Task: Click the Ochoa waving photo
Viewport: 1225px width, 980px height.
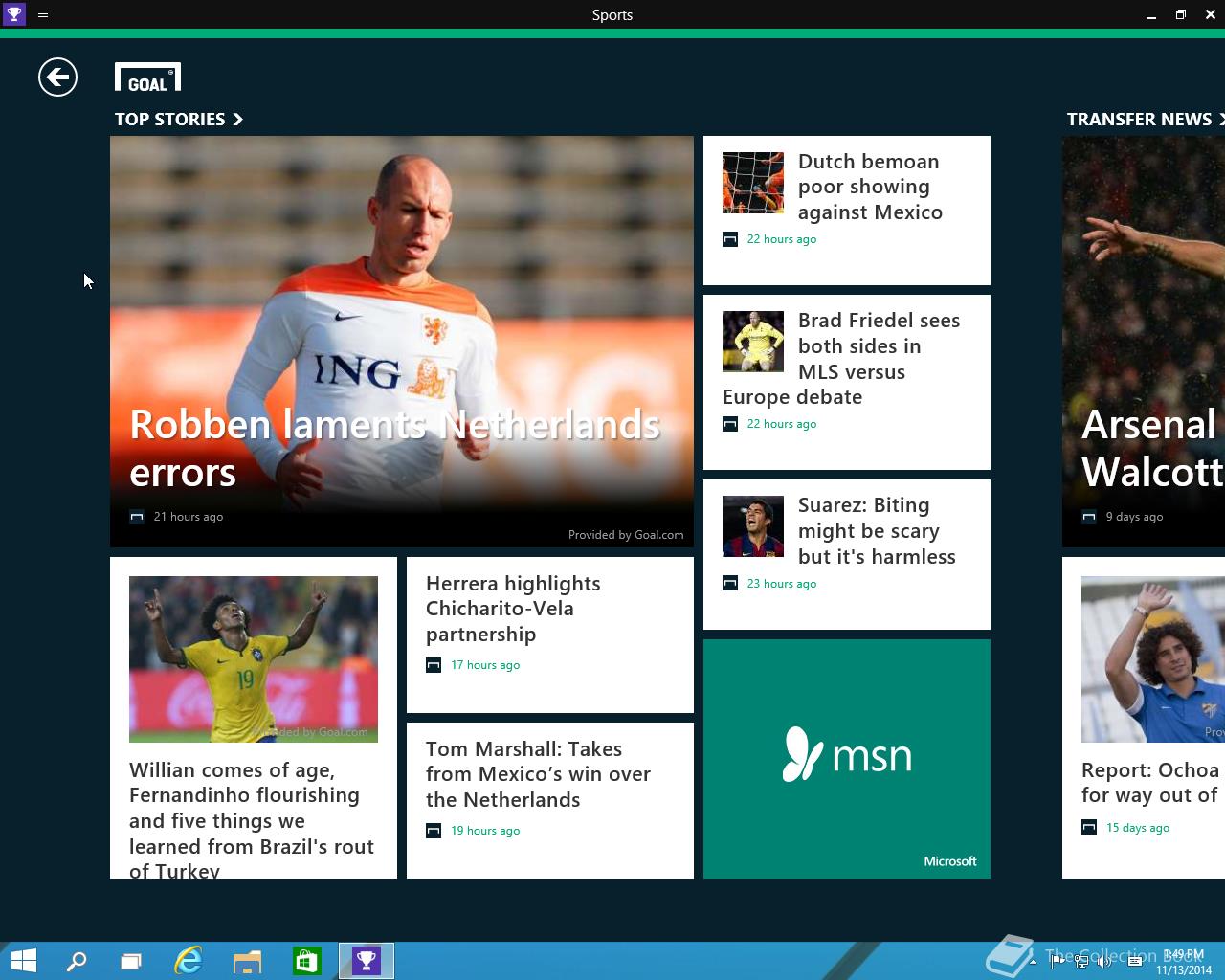Action: coord(1153,659)
